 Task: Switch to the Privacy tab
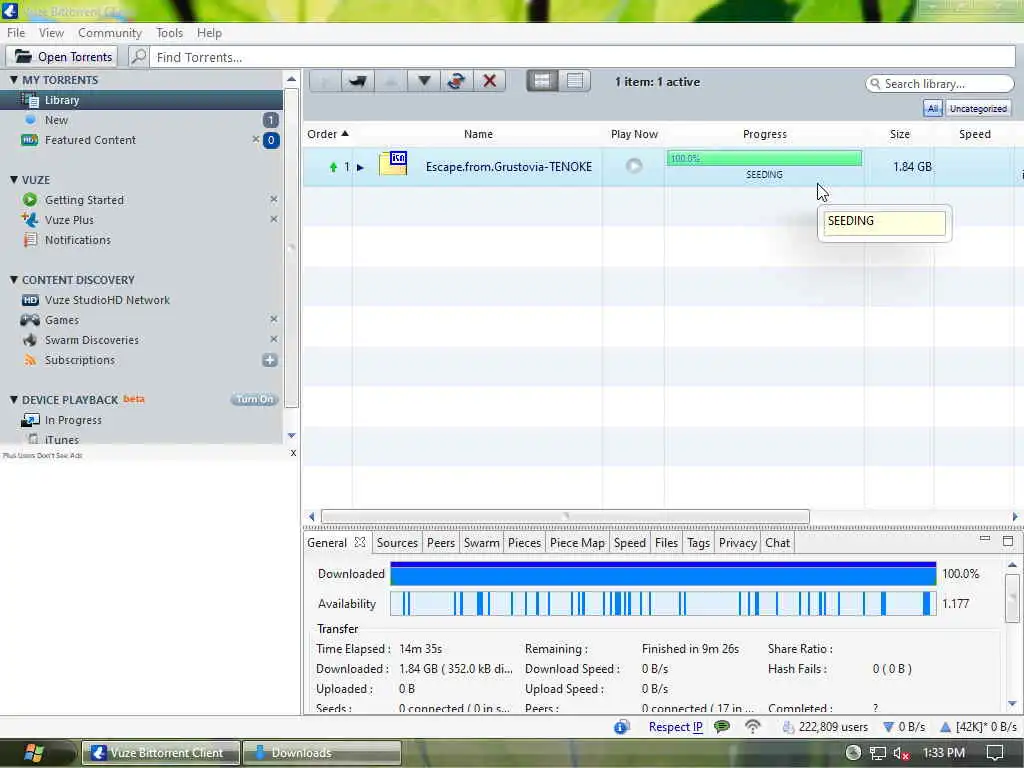click(737, 543)
